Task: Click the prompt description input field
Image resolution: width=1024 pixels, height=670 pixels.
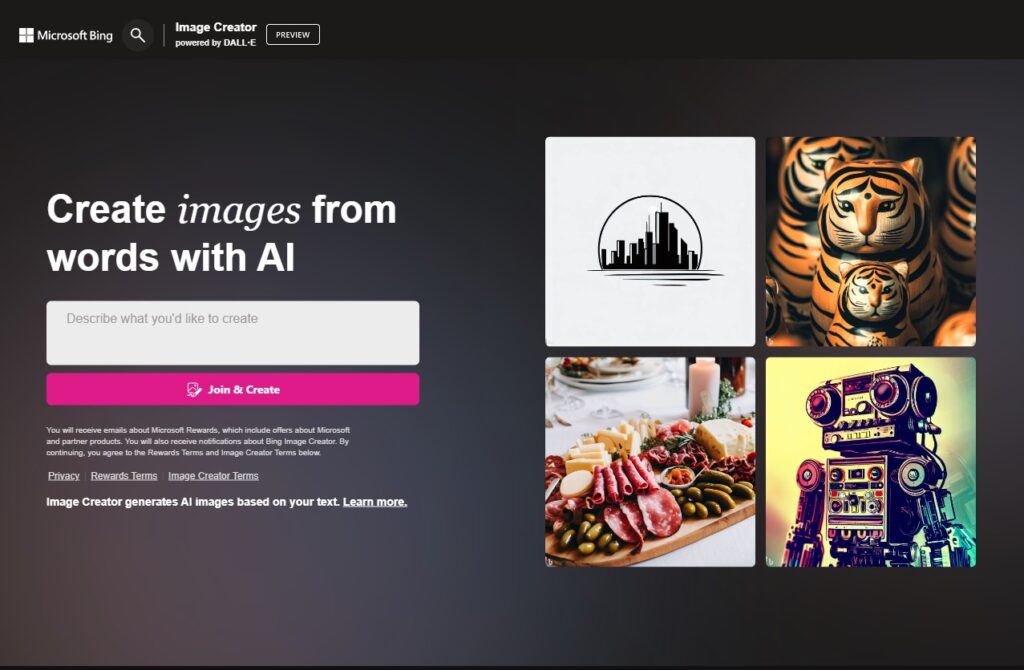Action: tap(232, 332)
